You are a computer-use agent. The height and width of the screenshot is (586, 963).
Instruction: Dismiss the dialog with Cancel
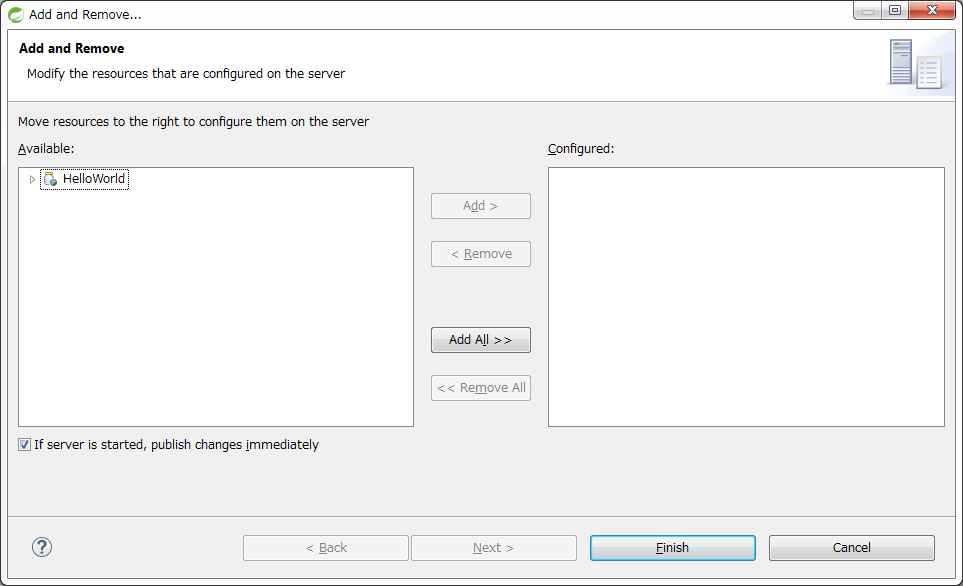pyautogui.click(x=851, y=548)
